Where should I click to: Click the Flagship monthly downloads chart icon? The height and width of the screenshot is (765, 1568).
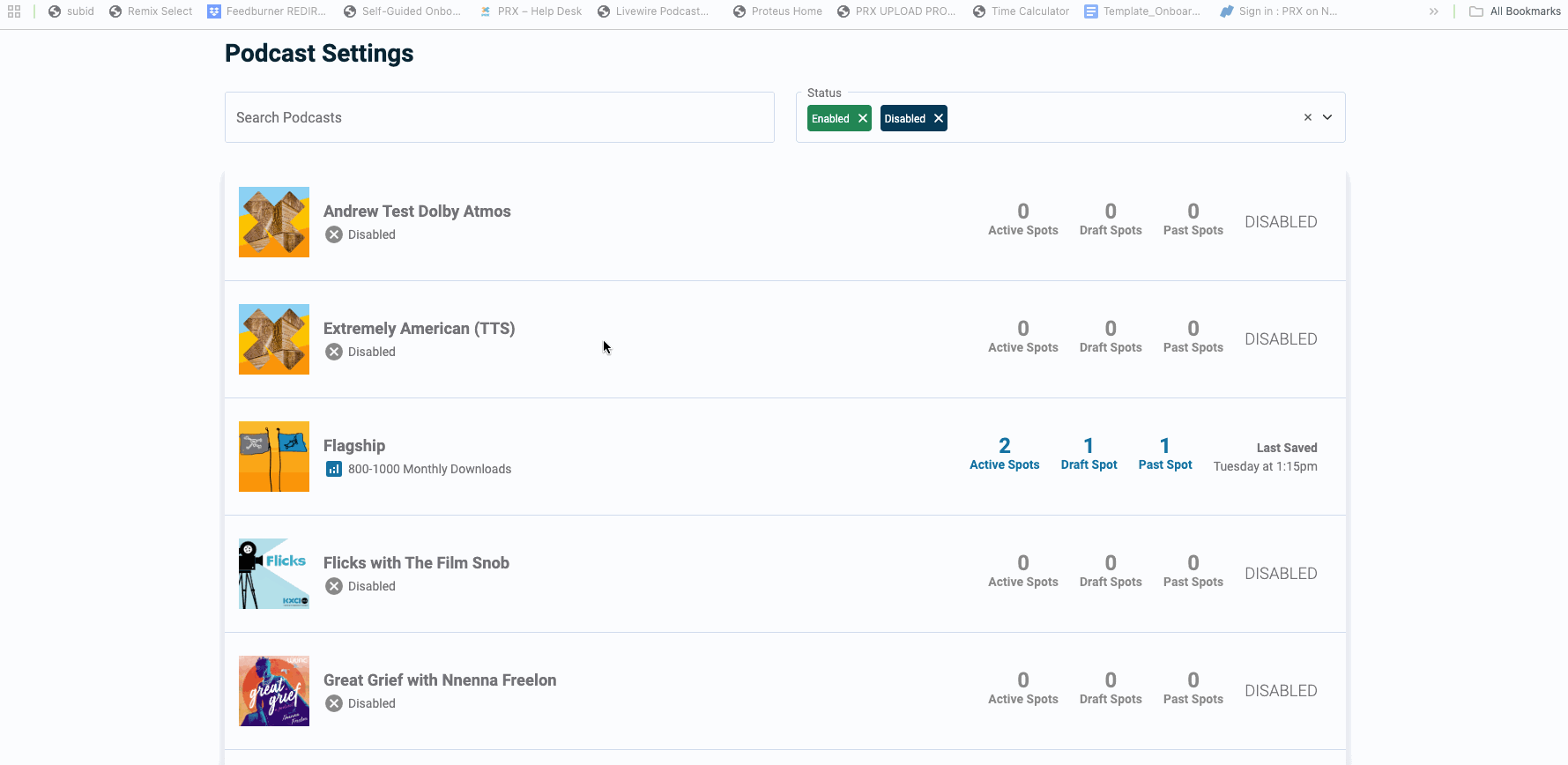[334, 469]
